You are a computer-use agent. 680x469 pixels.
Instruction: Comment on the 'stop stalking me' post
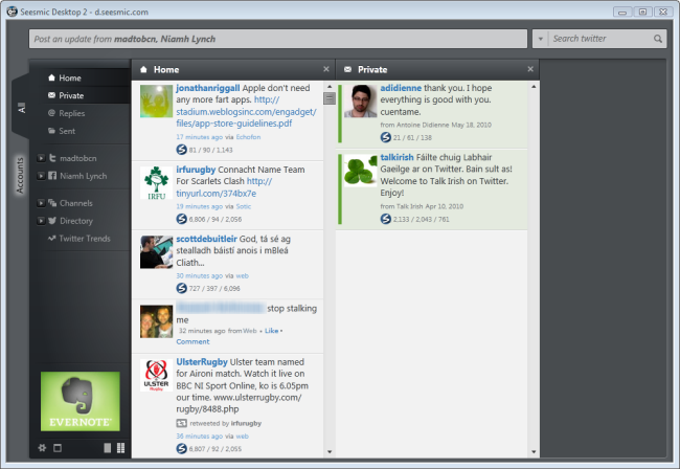193,342
